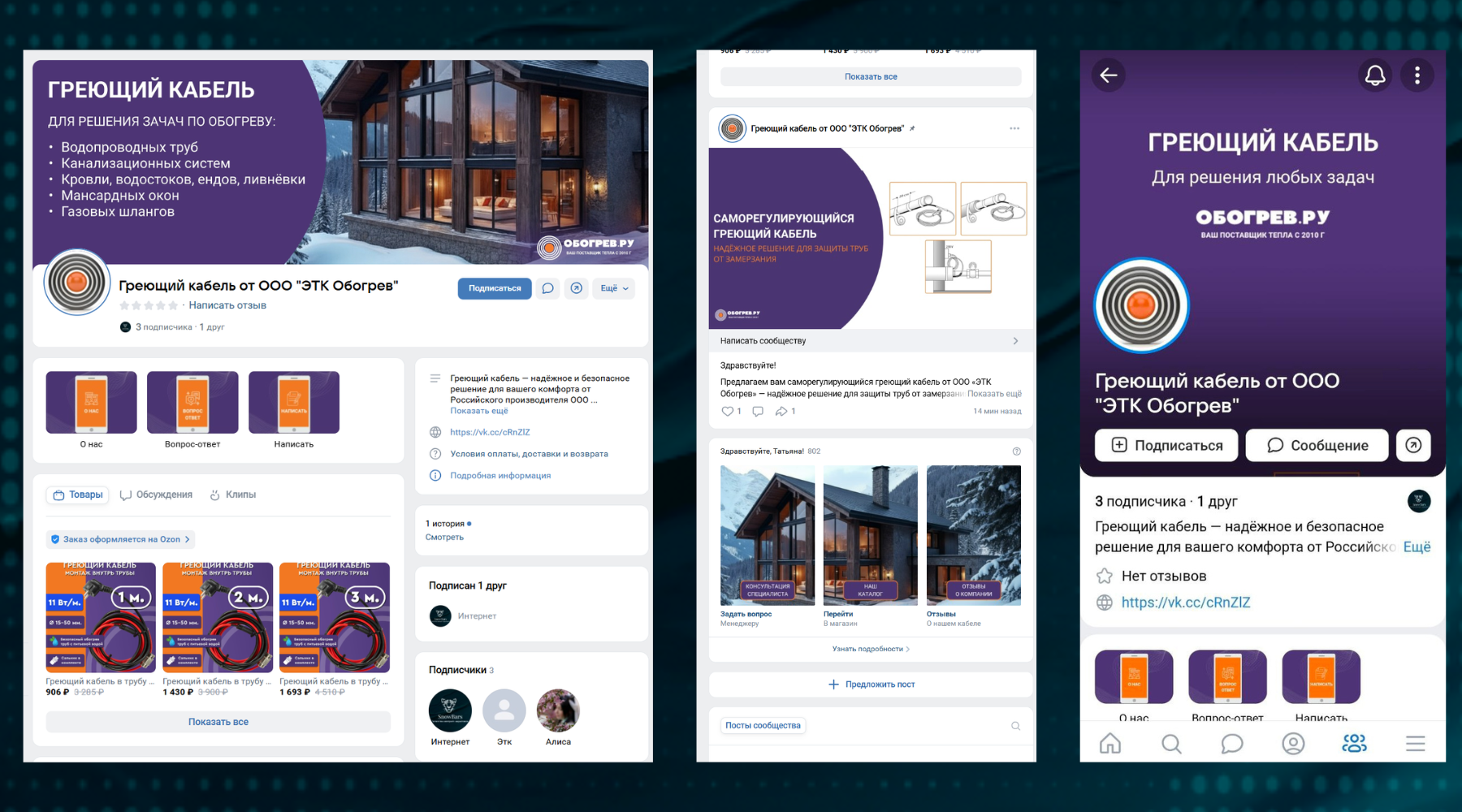The image size is (1462, 812).
Task: Like the post with the heart icon
Action: [728, 411]
